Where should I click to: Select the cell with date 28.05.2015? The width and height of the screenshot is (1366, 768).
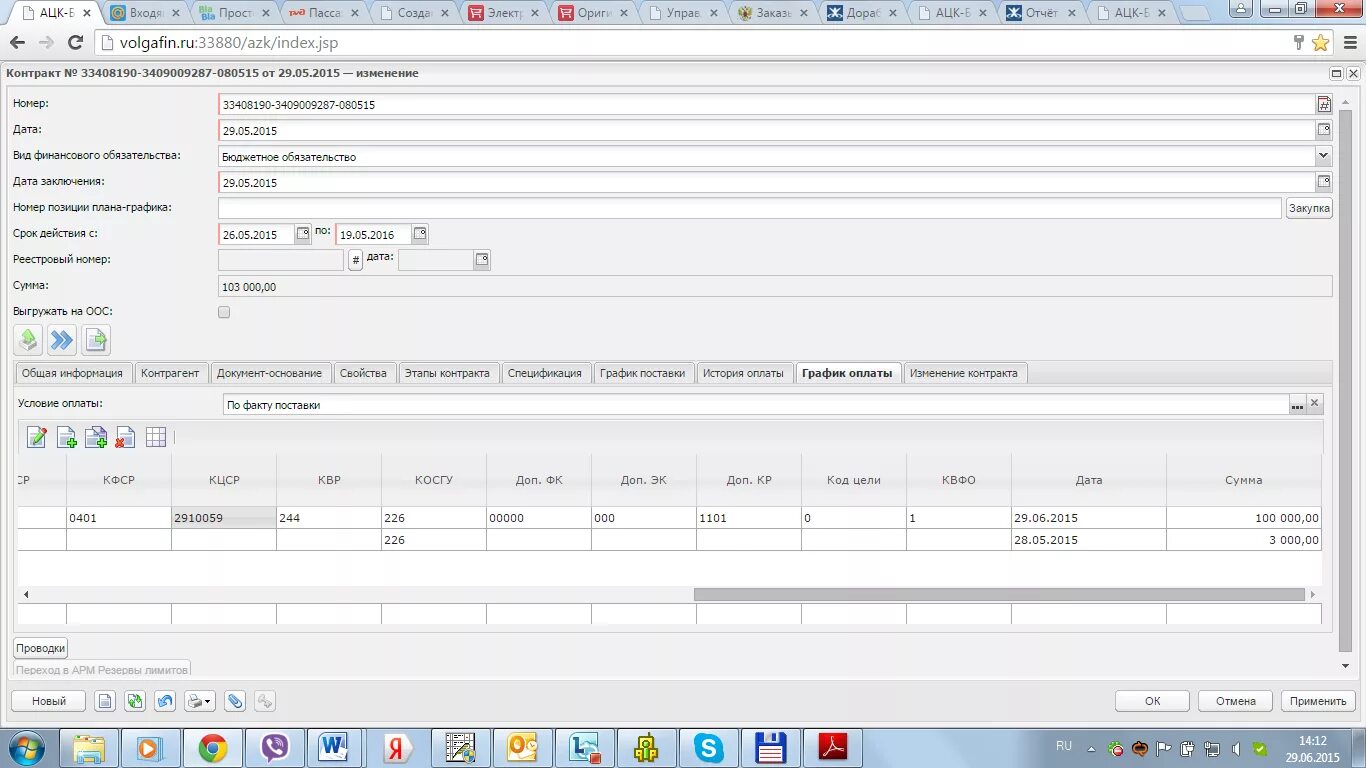(x=1089, y=540)
